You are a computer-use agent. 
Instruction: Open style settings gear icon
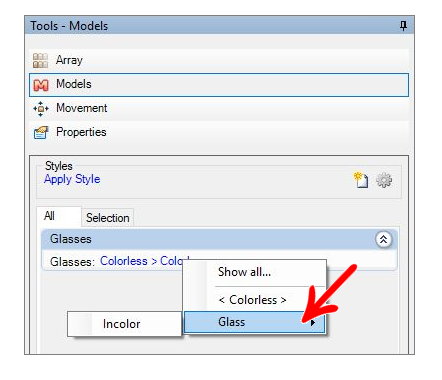[384, 180]
